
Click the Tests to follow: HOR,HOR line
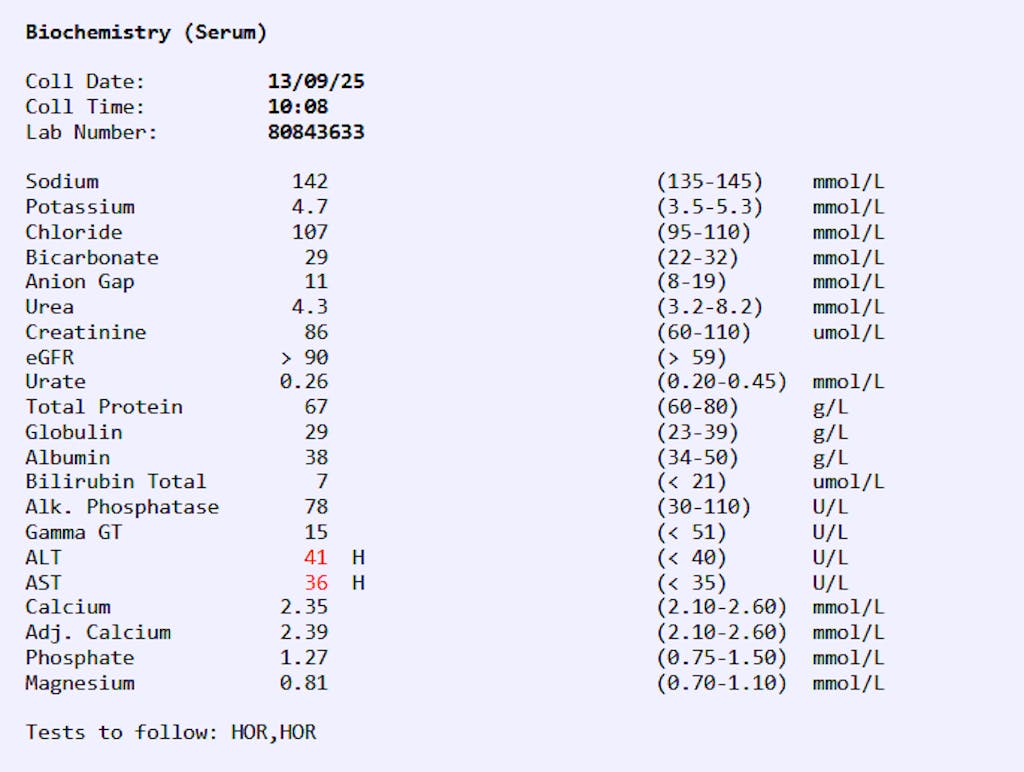point(171,732)
